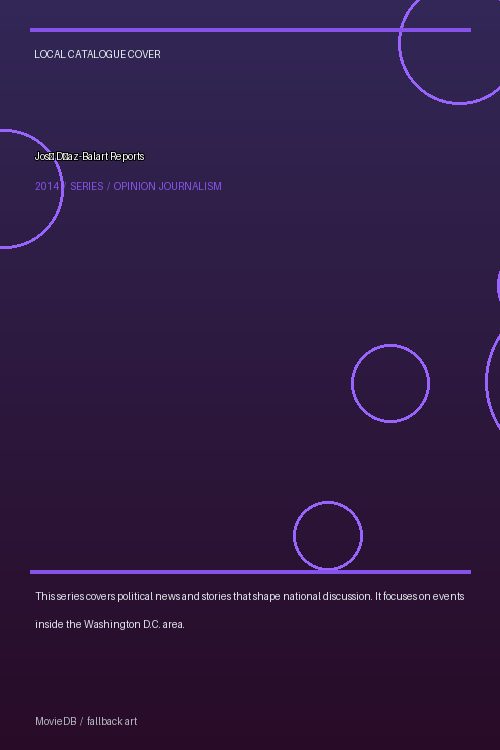Screen dimensions: 500x750
Task: Select the SERIES label in the subtitle
Action: [87, 186]
